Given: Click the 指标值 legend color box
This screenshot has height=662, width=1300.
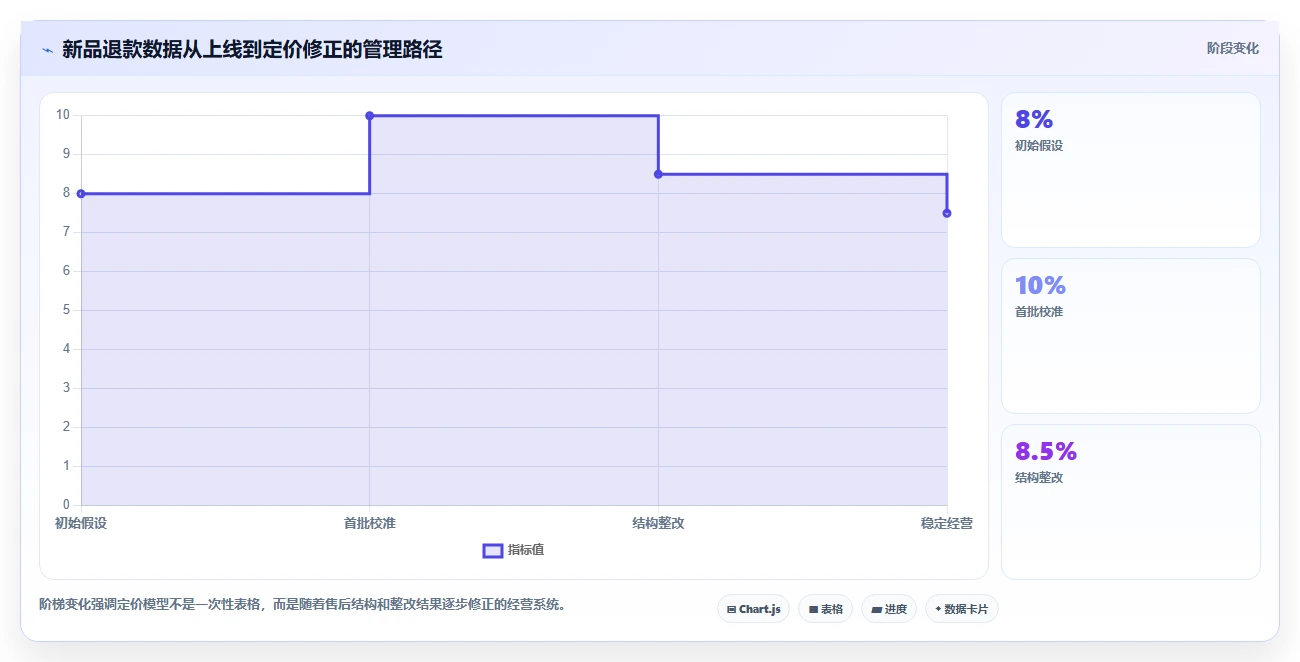Looking at the screenshot, I should [492, 550].
